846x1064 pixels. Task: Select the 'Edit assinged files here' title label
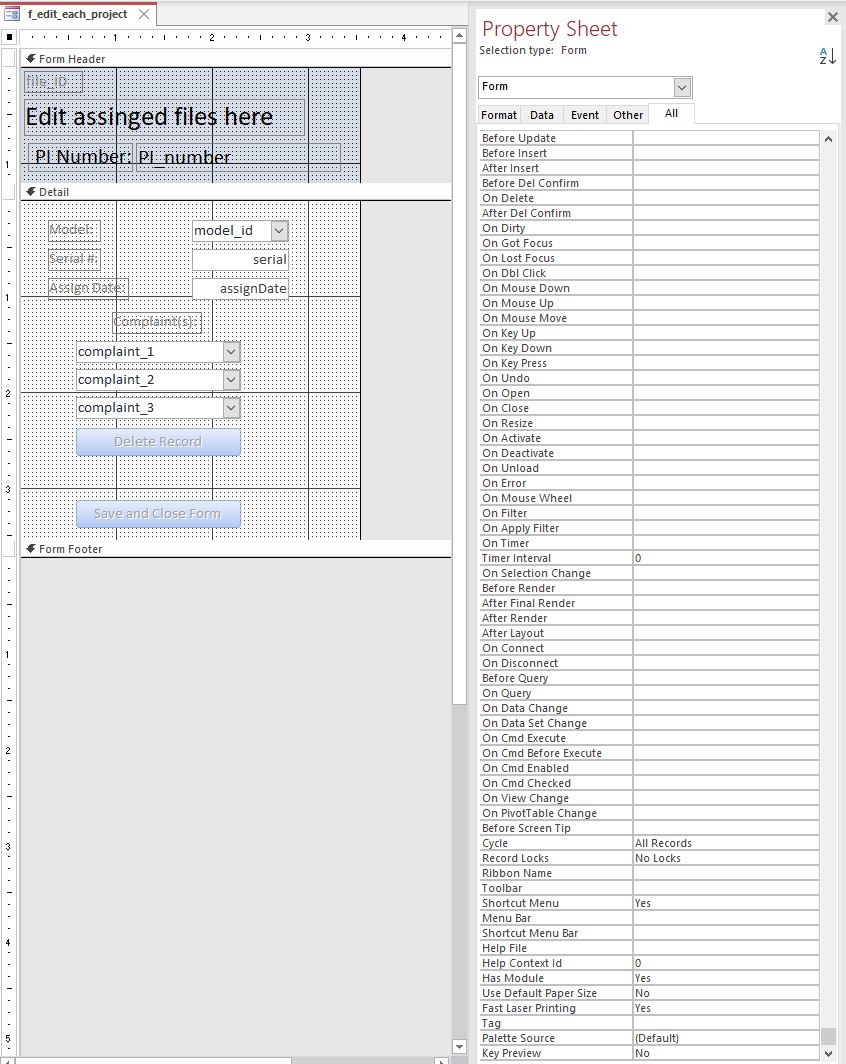[x=164, y=117]
